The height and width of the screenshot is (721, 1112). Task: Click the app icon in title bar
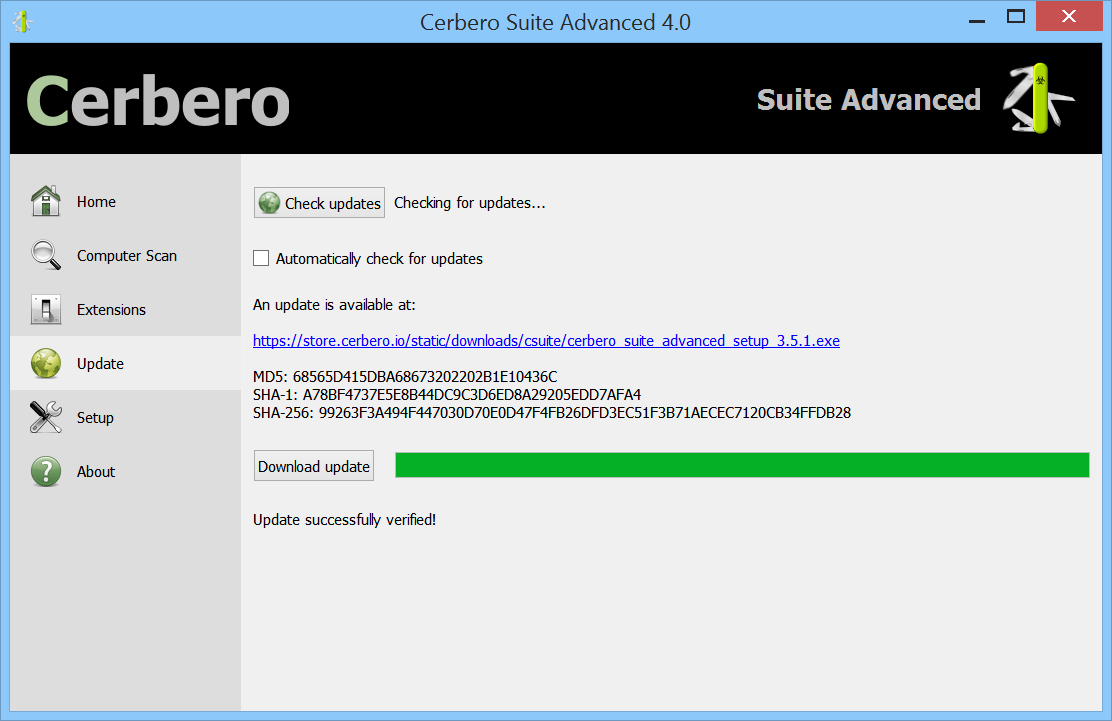click(x=22, y=21)
